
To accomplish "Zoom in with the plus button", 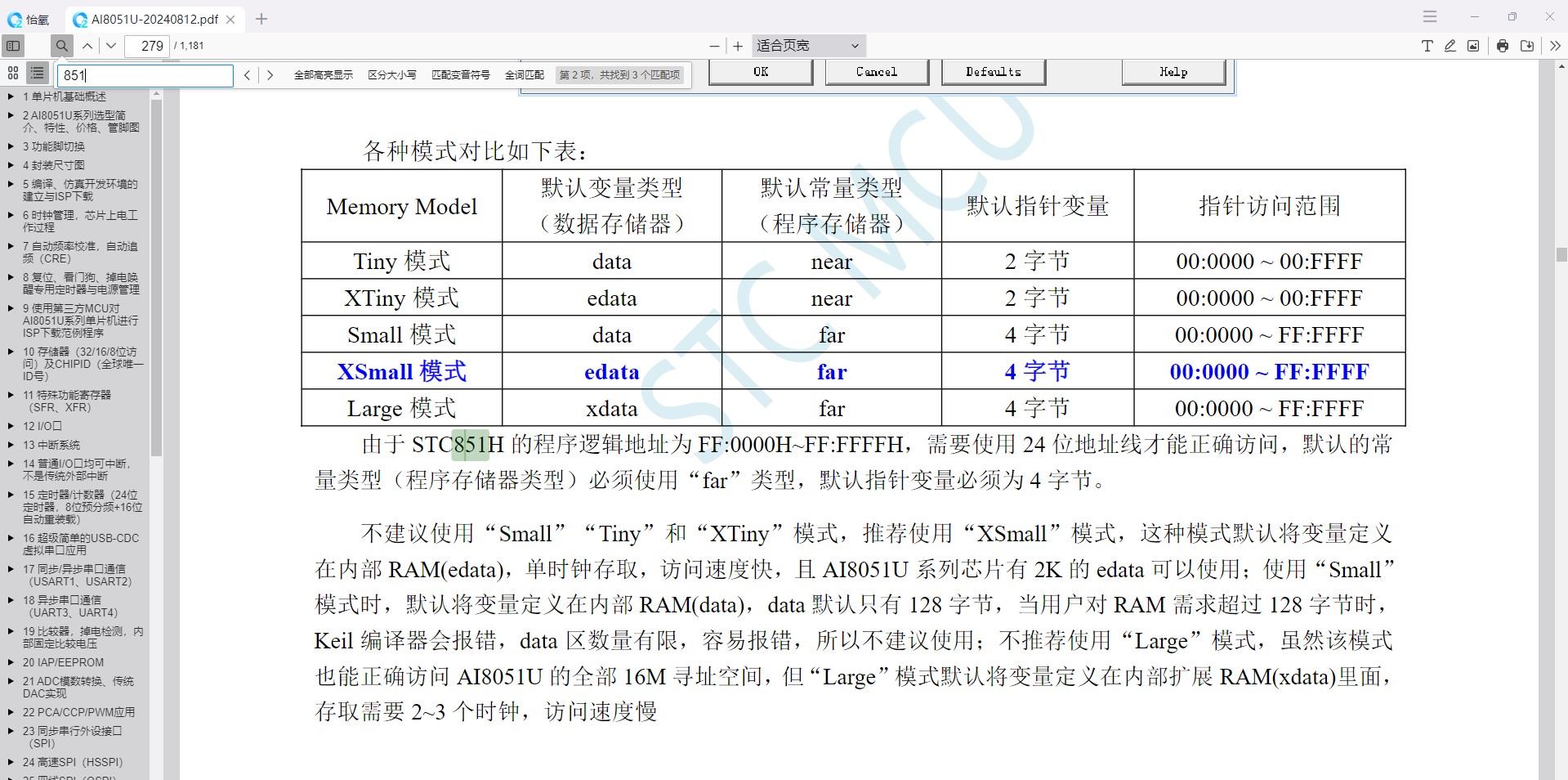I will pos(738,46).
